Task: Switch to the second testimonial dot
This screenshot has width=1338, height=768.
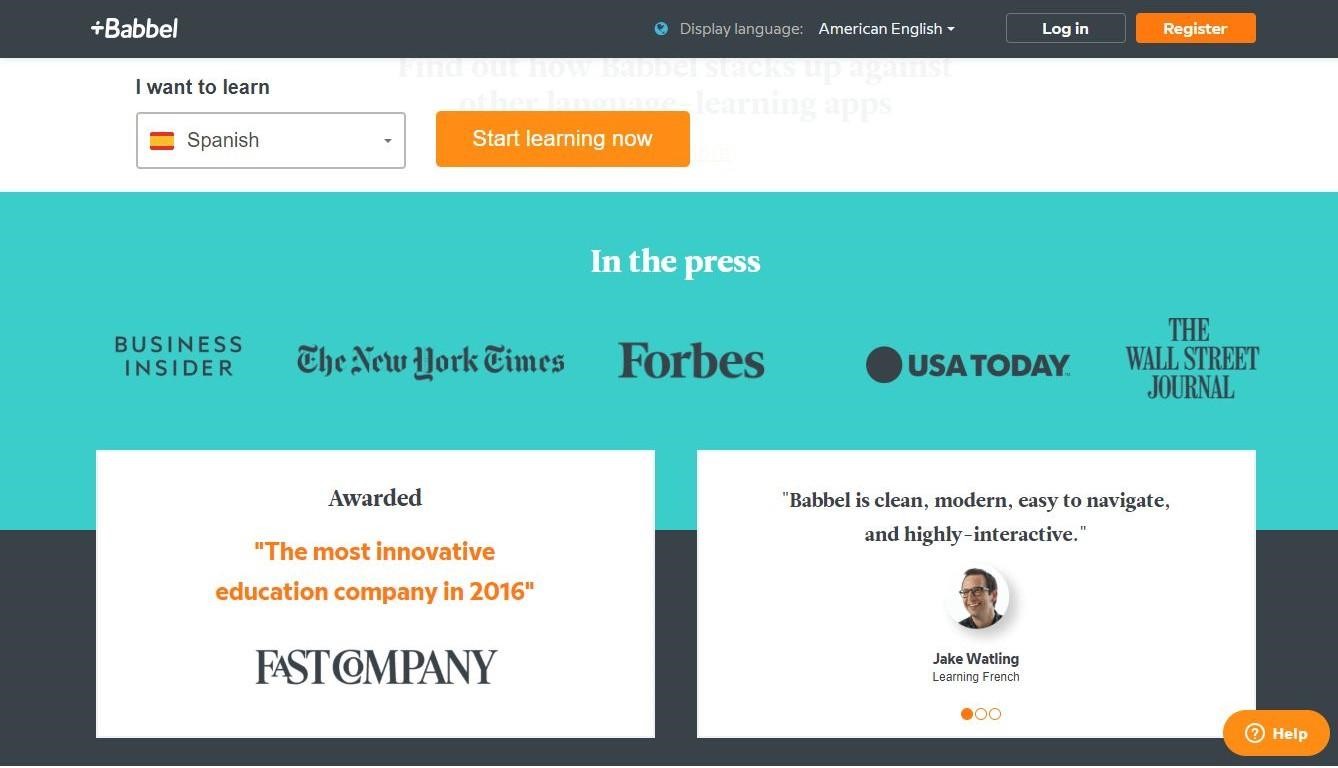Action: point(981,714)
